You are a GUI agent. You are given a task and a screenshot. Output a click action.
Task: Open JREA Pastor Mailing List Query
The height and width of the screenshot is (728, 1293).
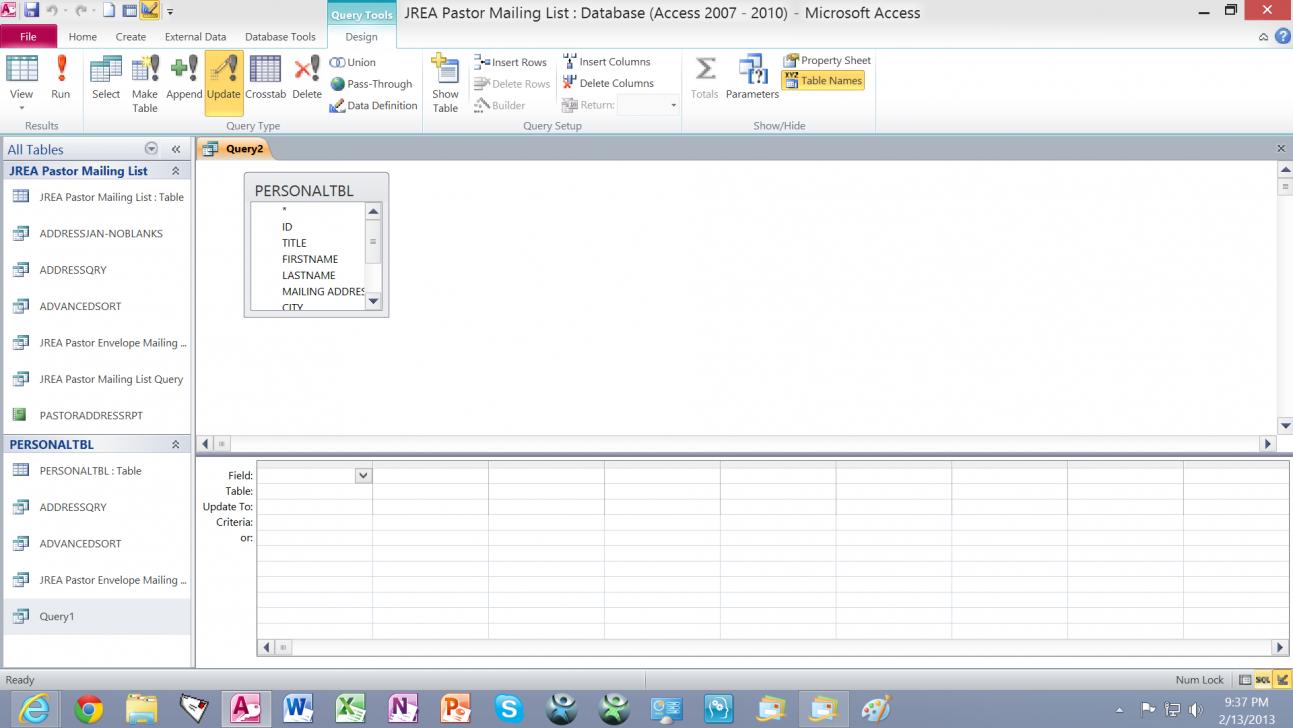[96, 380]
